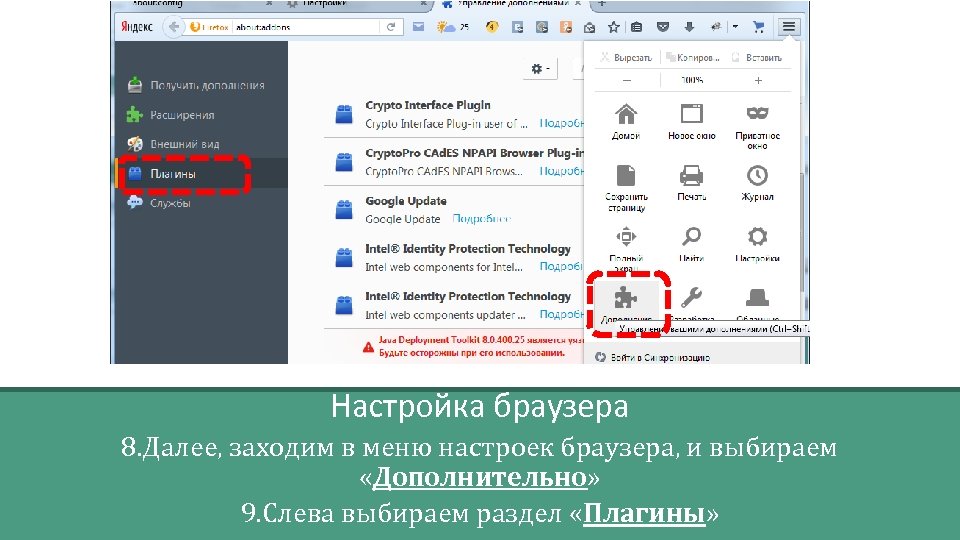Open Подробнее for Intel web components updater

(561, 314)
